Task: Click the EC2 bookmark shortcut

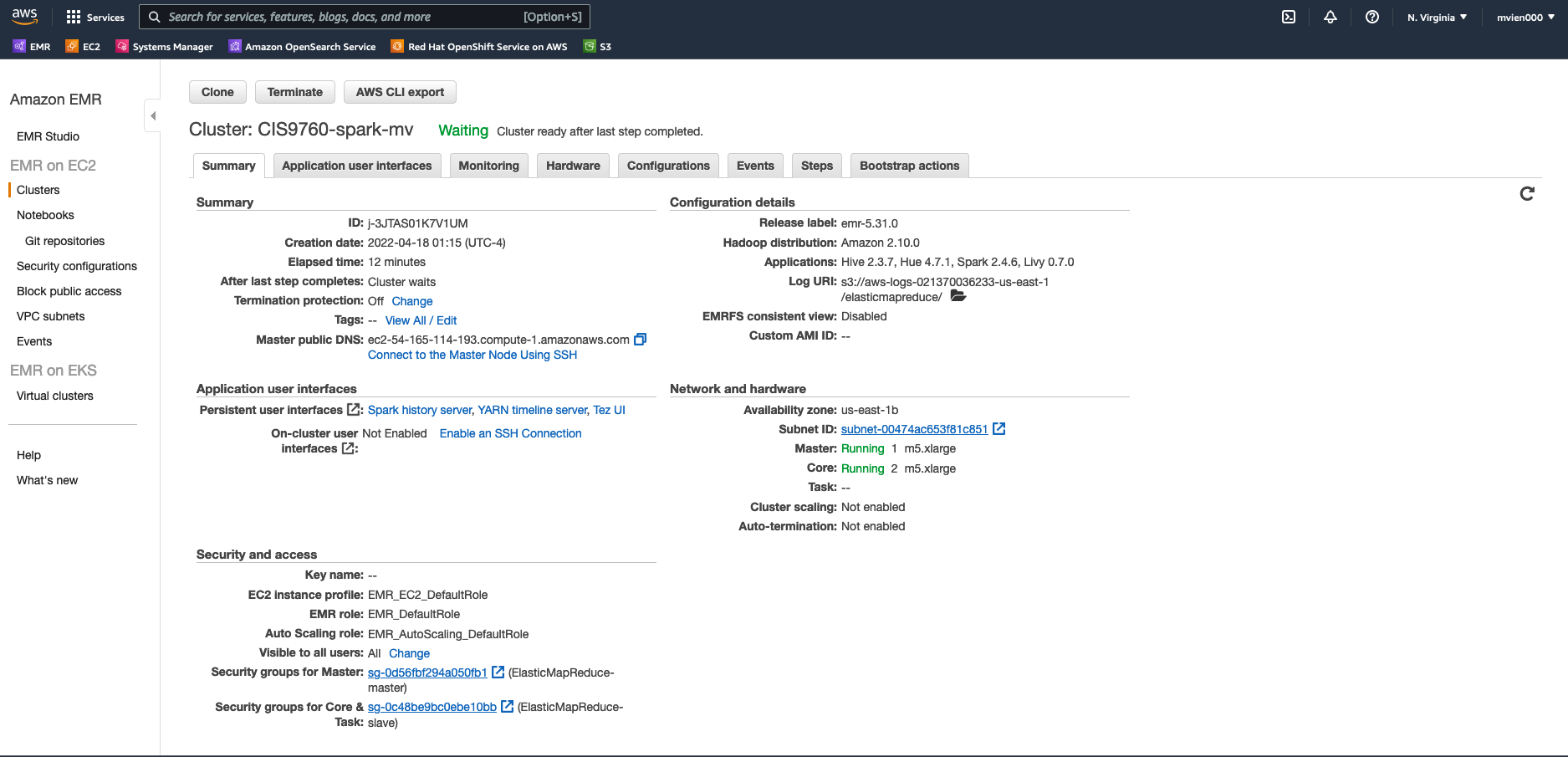Action: pyautogui.click(x=83, y=47)
